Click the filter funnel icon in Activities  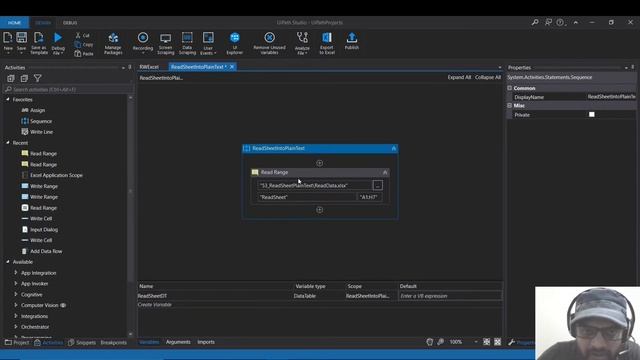click(38, 78)
